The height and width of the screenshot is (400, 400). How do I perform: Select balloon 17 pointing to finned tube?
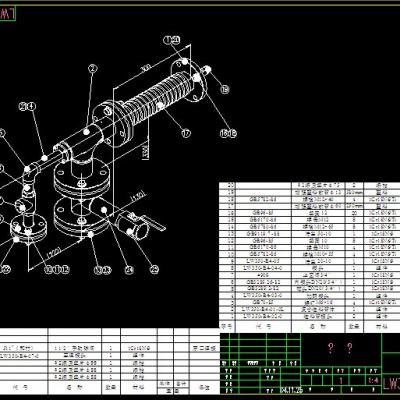point(186,133)
